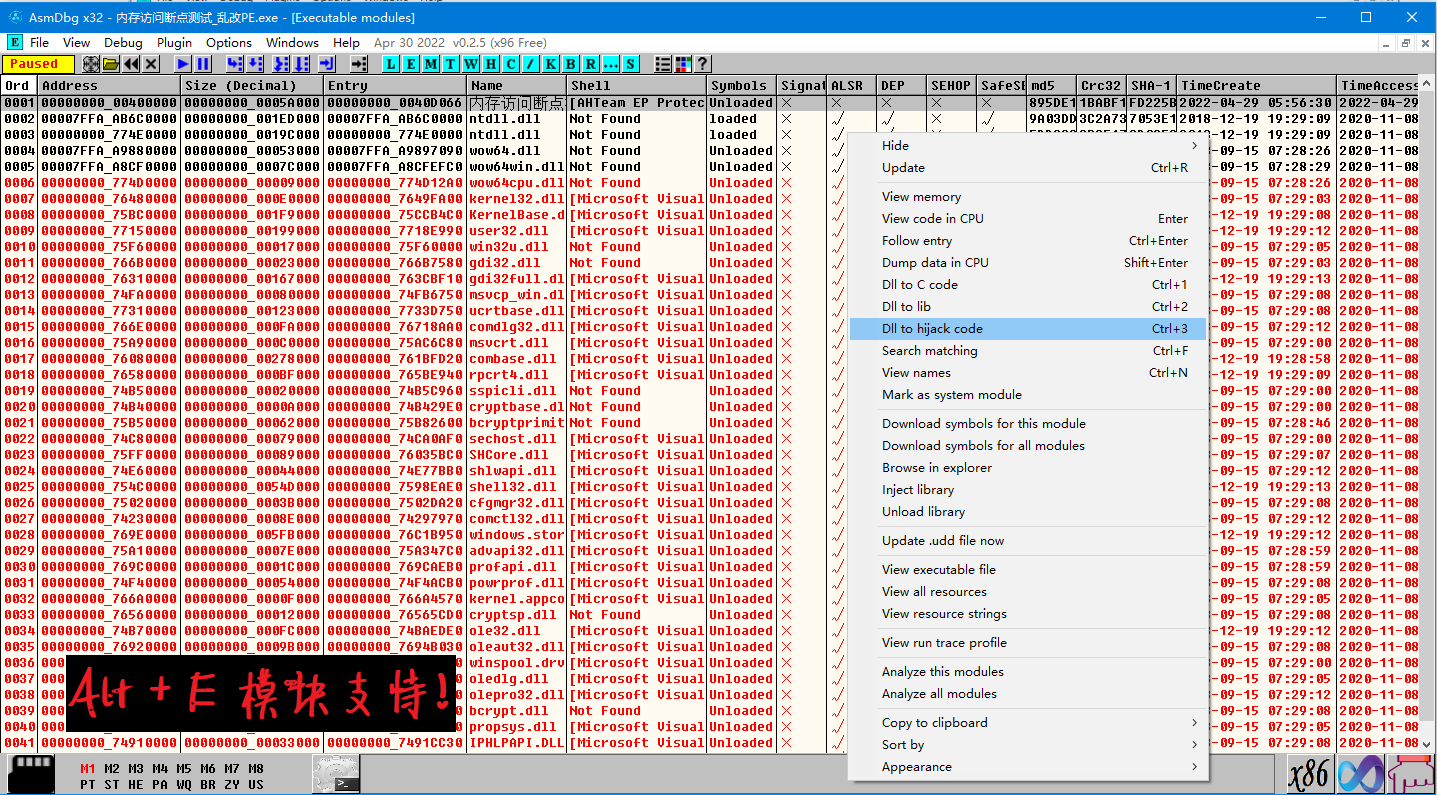Click the Address column header

click(x=110, y=86)
